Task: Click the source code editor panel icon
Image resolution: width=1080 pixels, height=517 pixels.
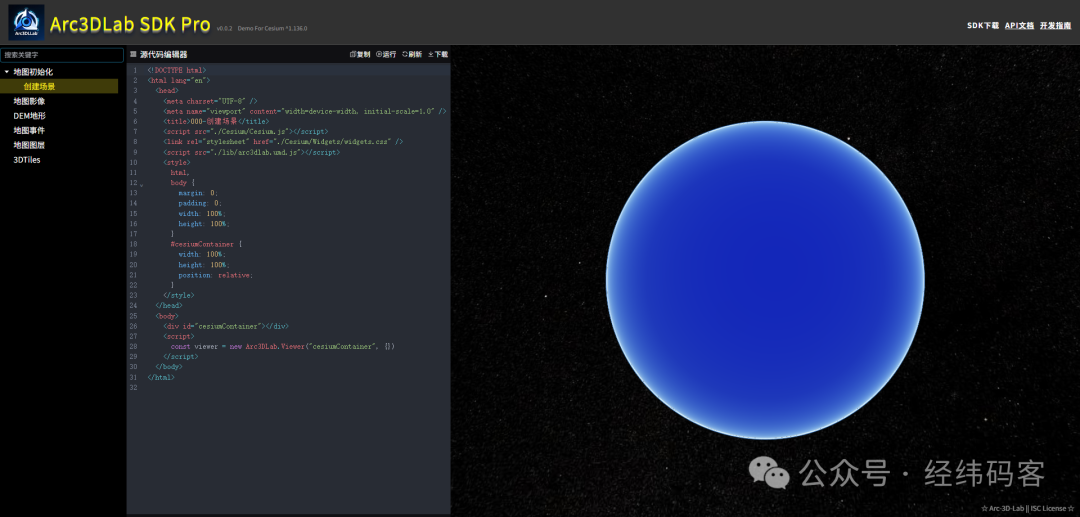Action: [134, 54]
